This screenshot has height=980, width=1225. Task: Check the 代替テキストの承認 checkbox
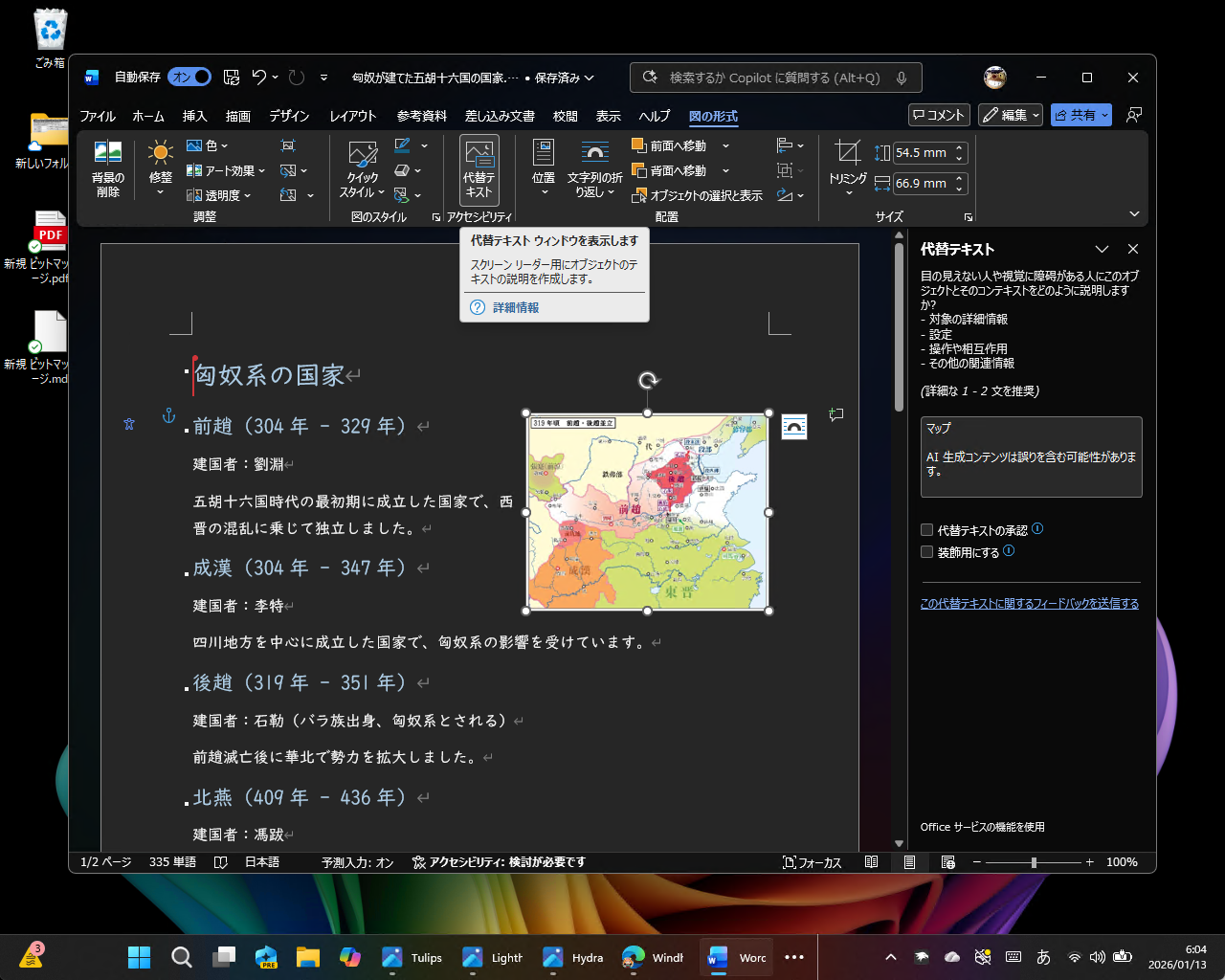pos(926,528)
